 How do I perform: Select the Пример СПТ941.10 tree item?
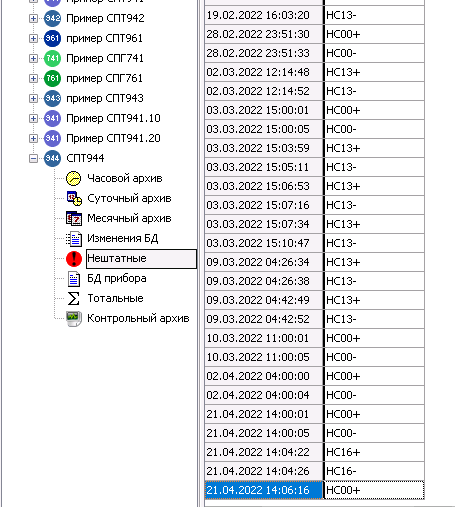113,118
